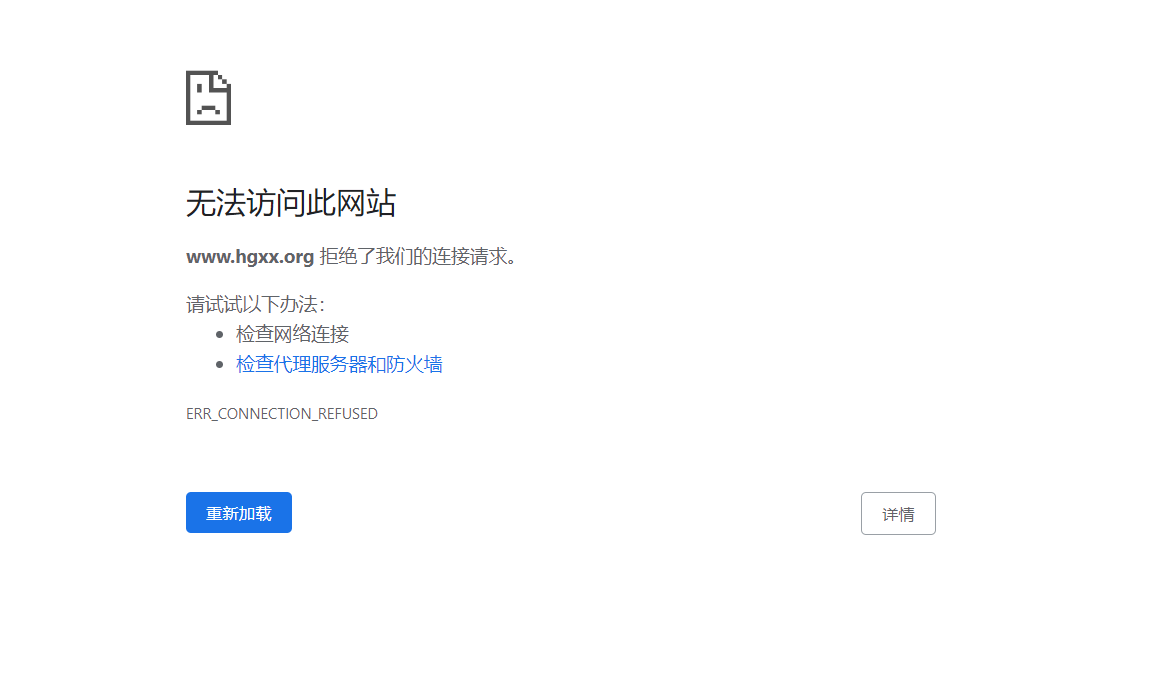Click the 检查网络连接 suggestion text

coord(292,335)
